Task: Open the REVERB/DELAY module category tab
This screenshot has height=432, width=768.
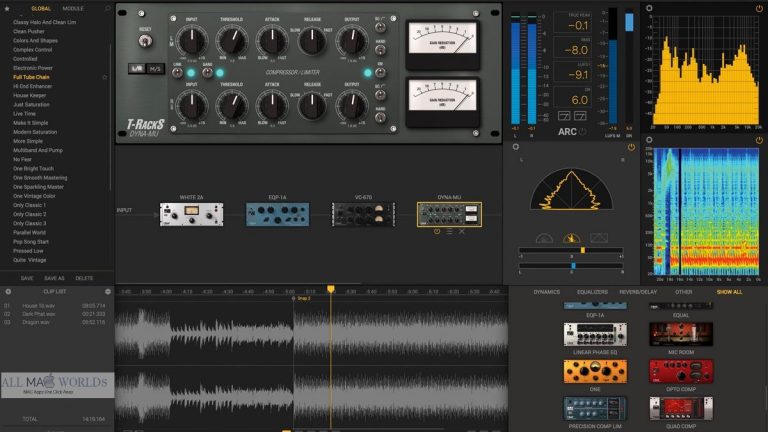Action: coord(638,292)
